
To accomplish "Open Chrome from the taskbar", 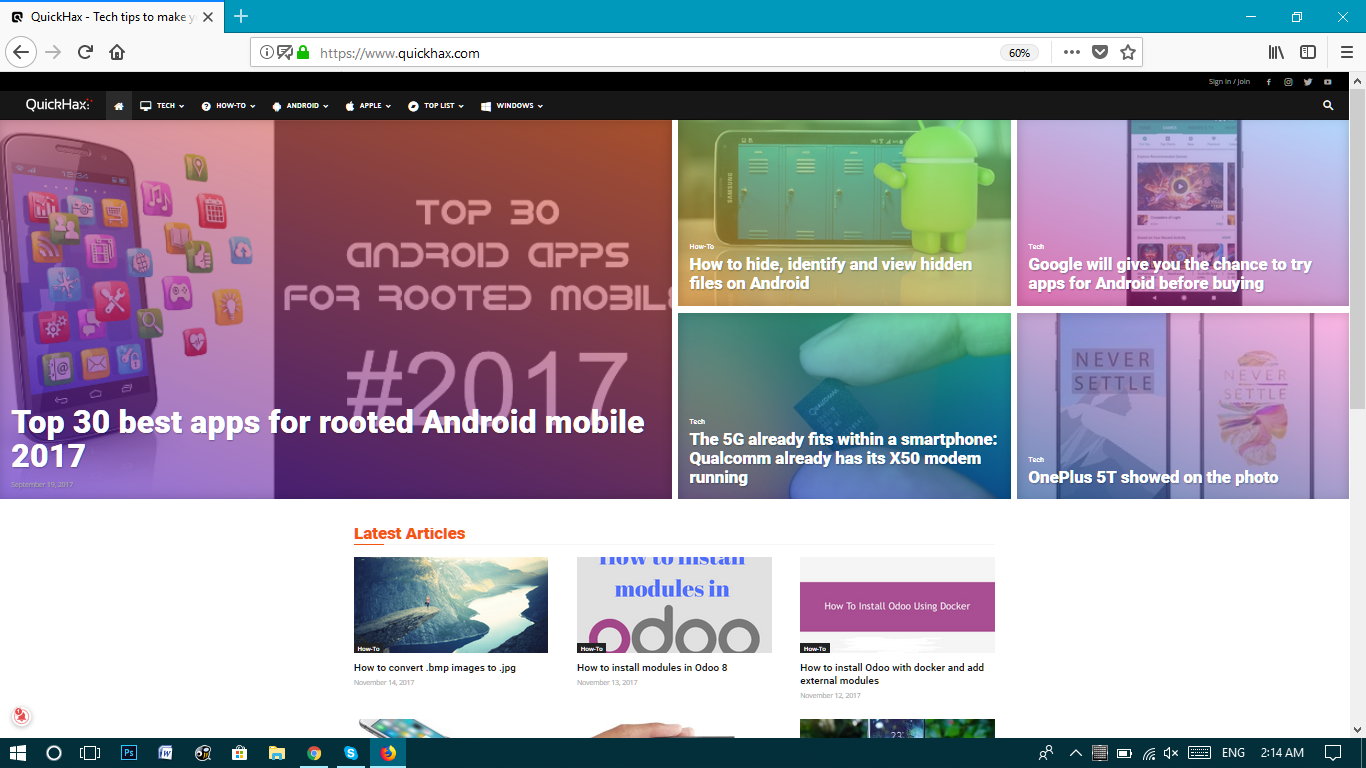I will pyautogui.click(x=314, y=753).
